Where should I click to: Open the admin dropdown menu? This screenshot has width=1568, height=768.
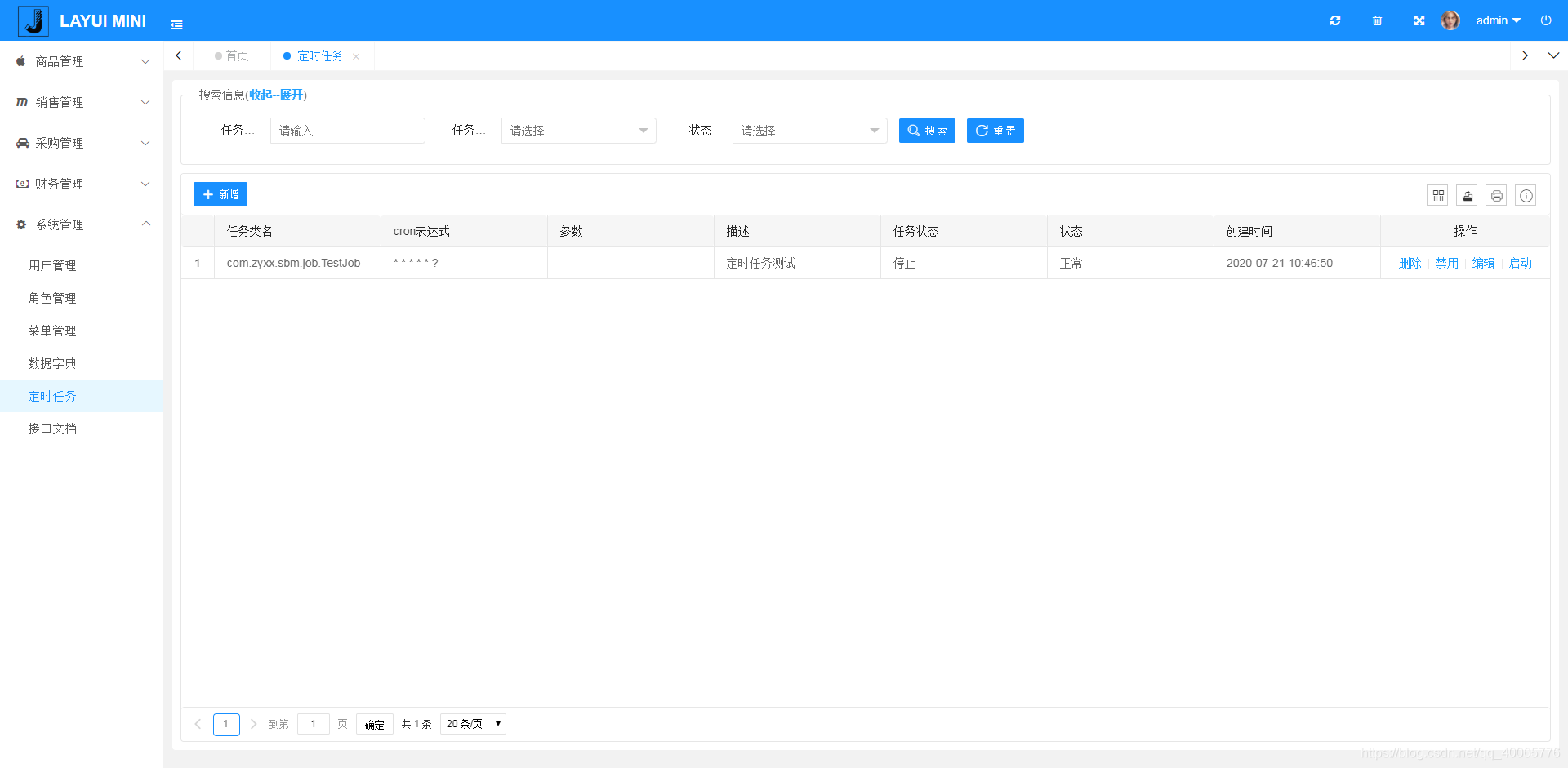[x=1498, y=20]
